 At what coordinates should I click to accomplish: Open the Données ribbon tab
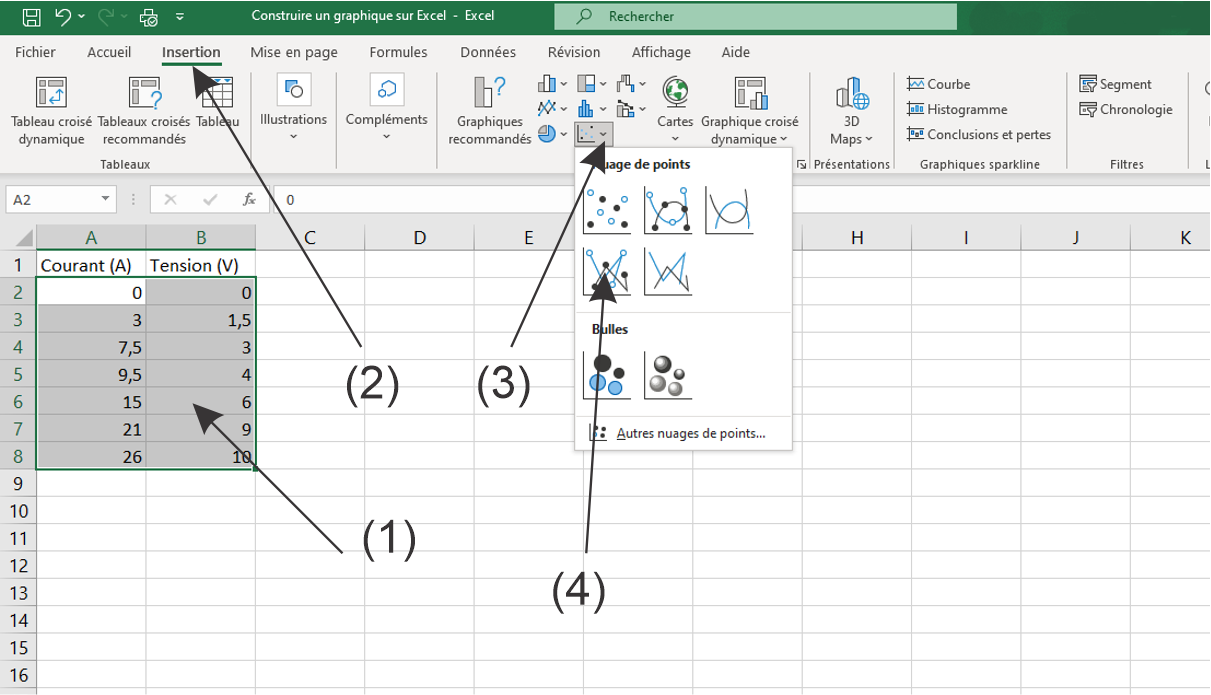[488, 52]
